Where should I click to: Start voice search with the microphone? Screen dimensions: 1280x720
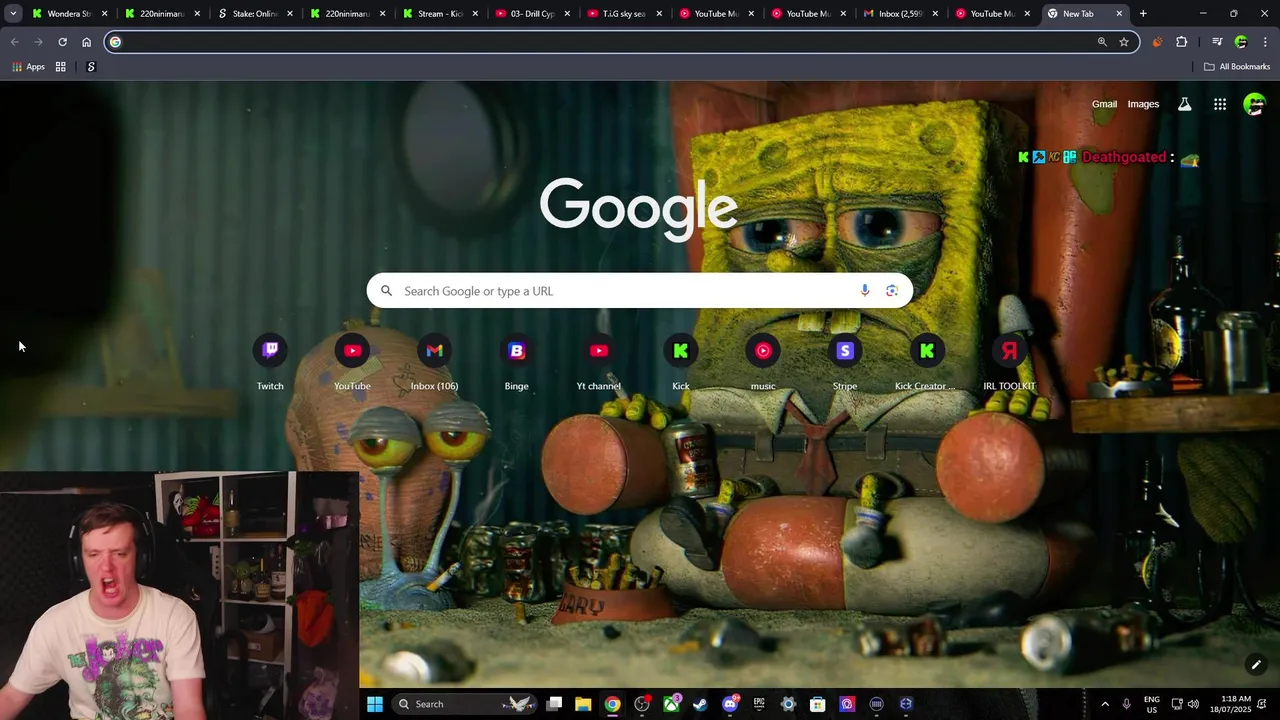click(x=865, y=291)
